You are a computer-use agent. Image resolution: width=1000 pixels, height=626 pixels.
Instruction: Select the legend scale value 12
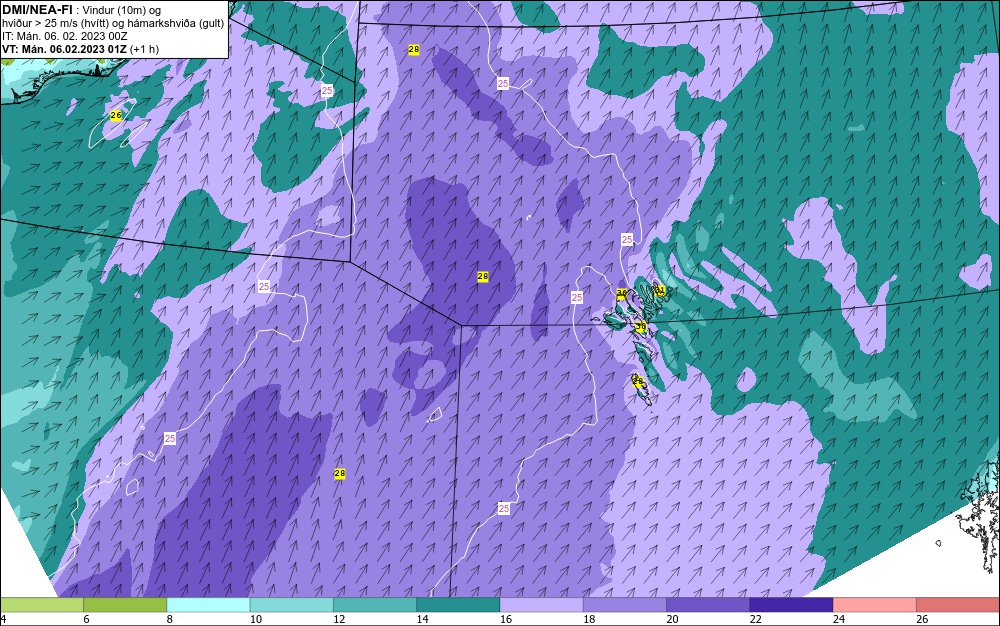pos(339,619)
